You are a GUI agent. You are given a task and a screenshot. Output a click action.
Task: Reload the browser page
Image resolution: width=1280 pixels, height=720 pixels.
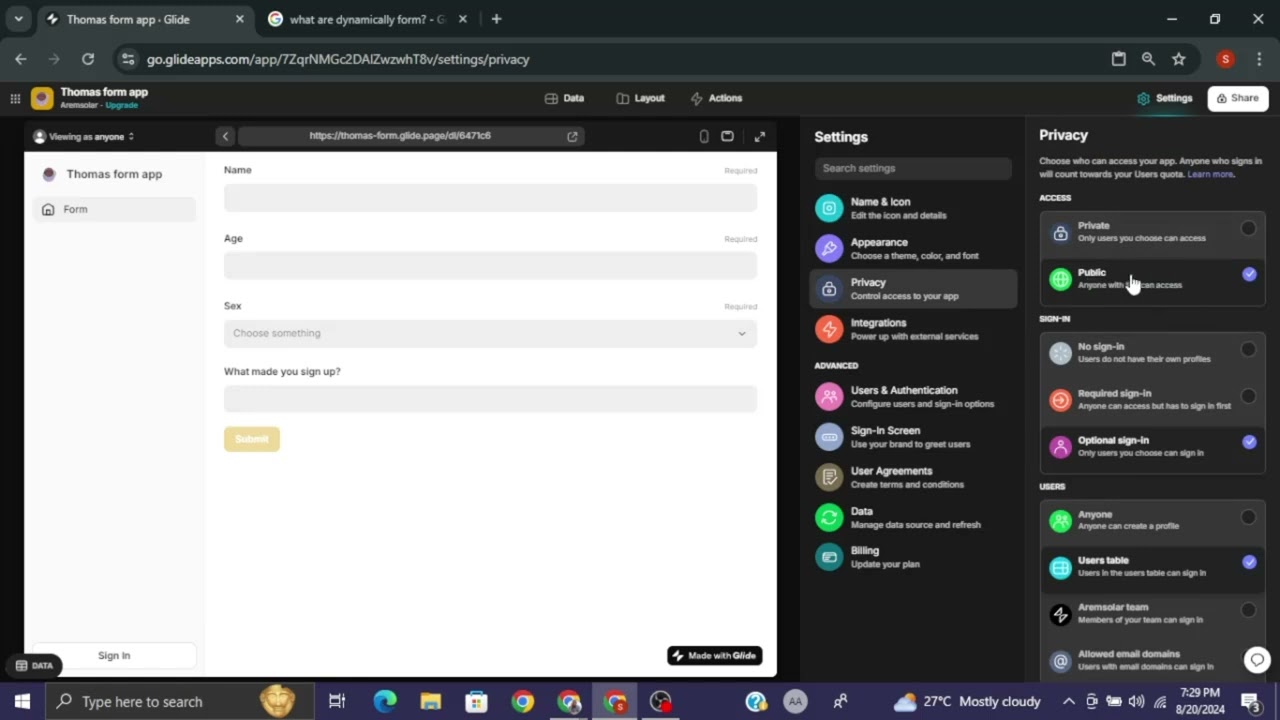(x=88, y=59)
